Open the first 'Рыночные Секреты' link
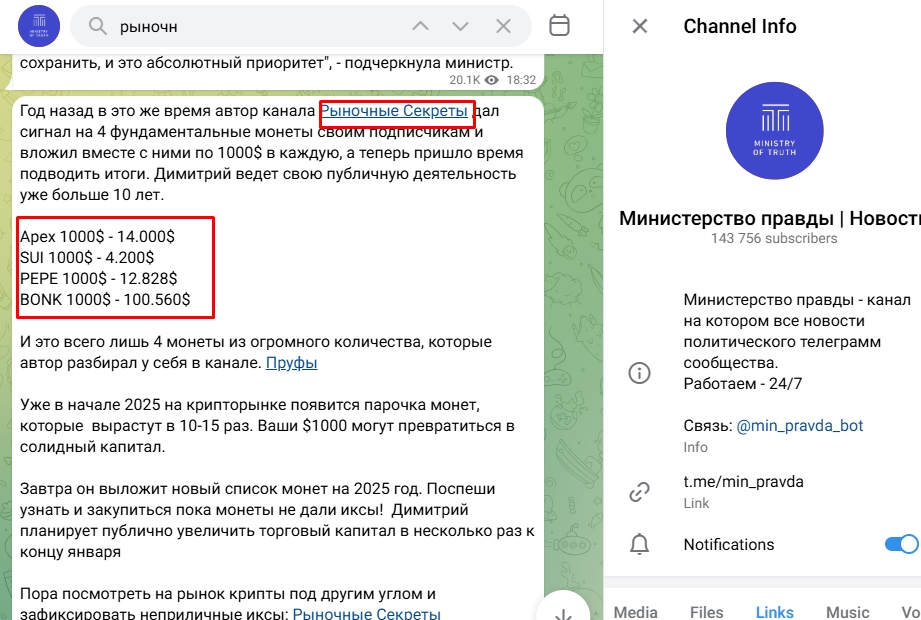Image resolution: width=921 pixels, height=620 pixels. [394, 111]
